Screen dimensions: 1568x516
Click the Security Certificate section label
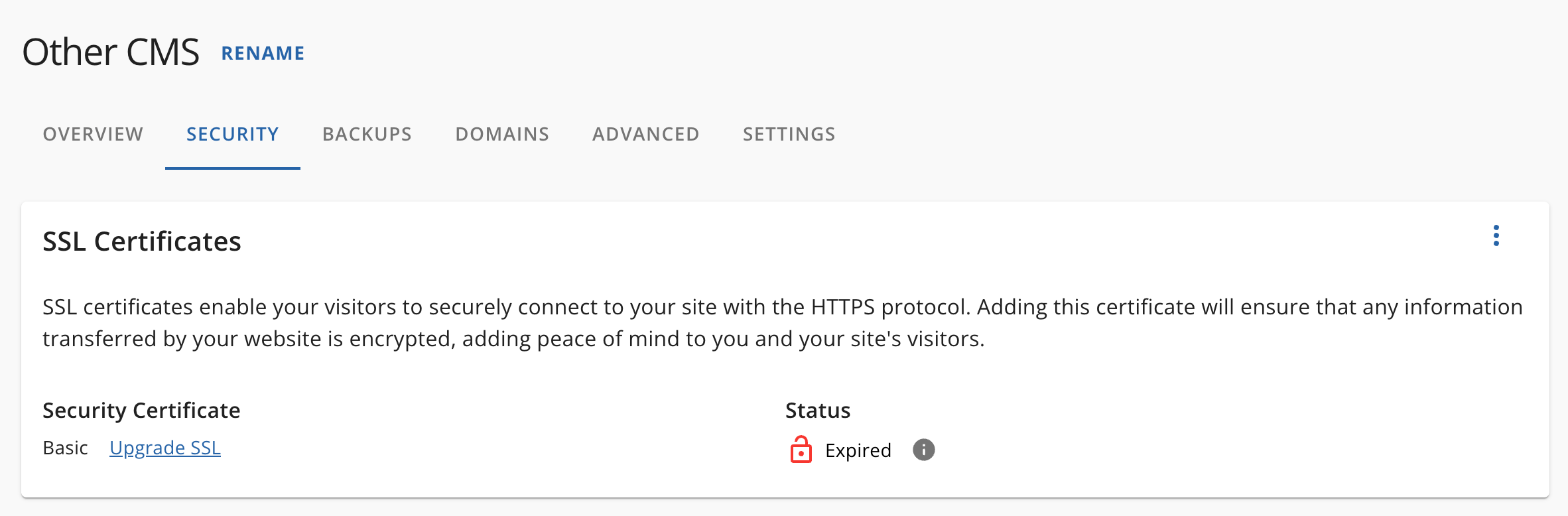[x=141, y=410]
